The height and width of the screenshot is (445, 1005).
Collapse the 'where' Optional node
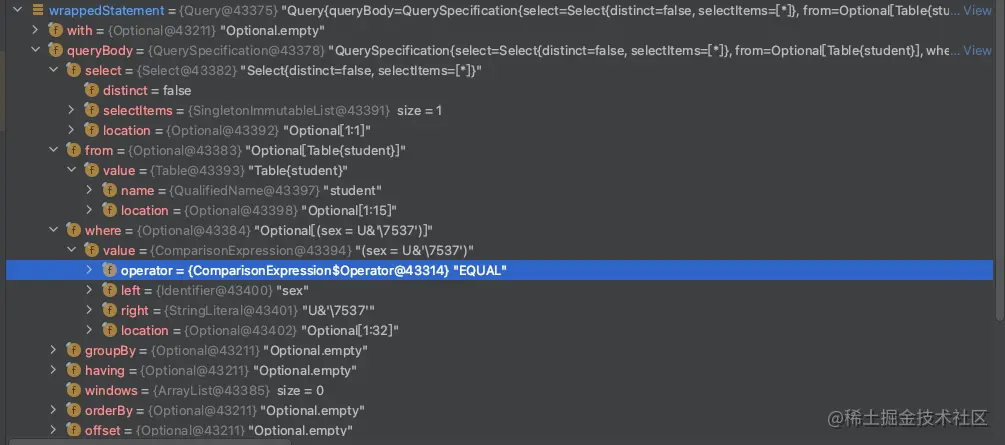(54, 230)
